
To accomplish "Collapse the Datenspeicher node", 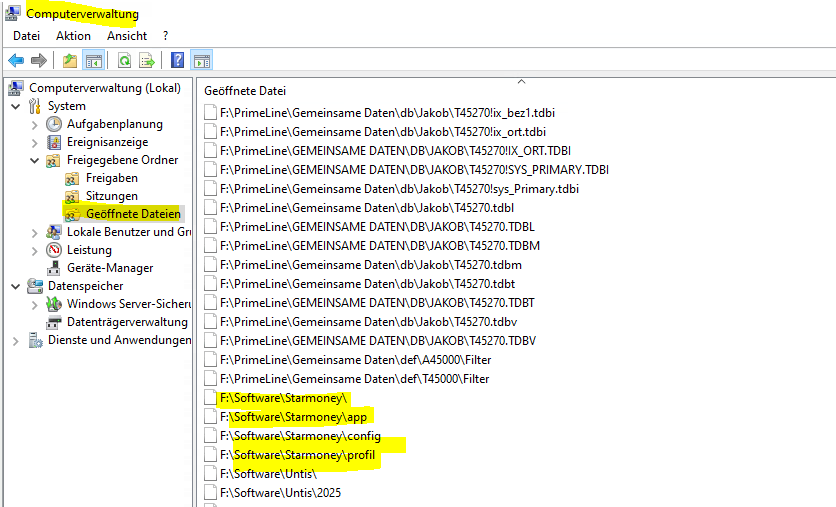I will [16, 287].
